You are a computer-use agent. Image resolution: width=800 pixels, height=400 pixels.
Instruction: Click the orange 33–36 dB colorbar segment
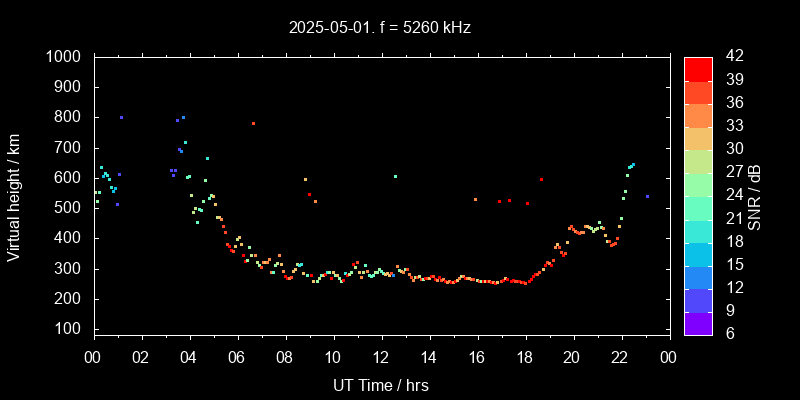tap(698, 115)
